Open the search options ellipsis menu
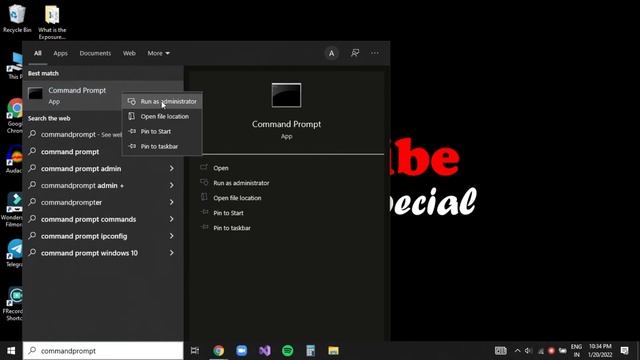This screenshot has width=640, height=360. pyautogui.click(x=375, y=53)
